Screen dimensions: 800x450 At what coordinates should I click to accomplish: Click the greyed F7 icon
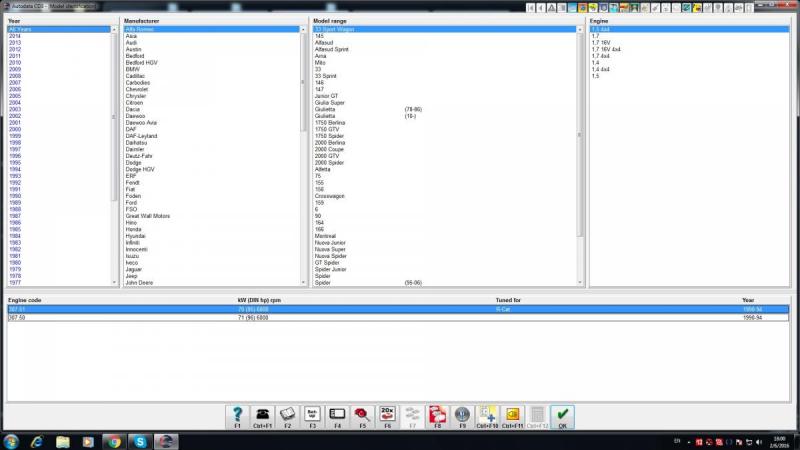pyautogui.click(x=412, y=417)
